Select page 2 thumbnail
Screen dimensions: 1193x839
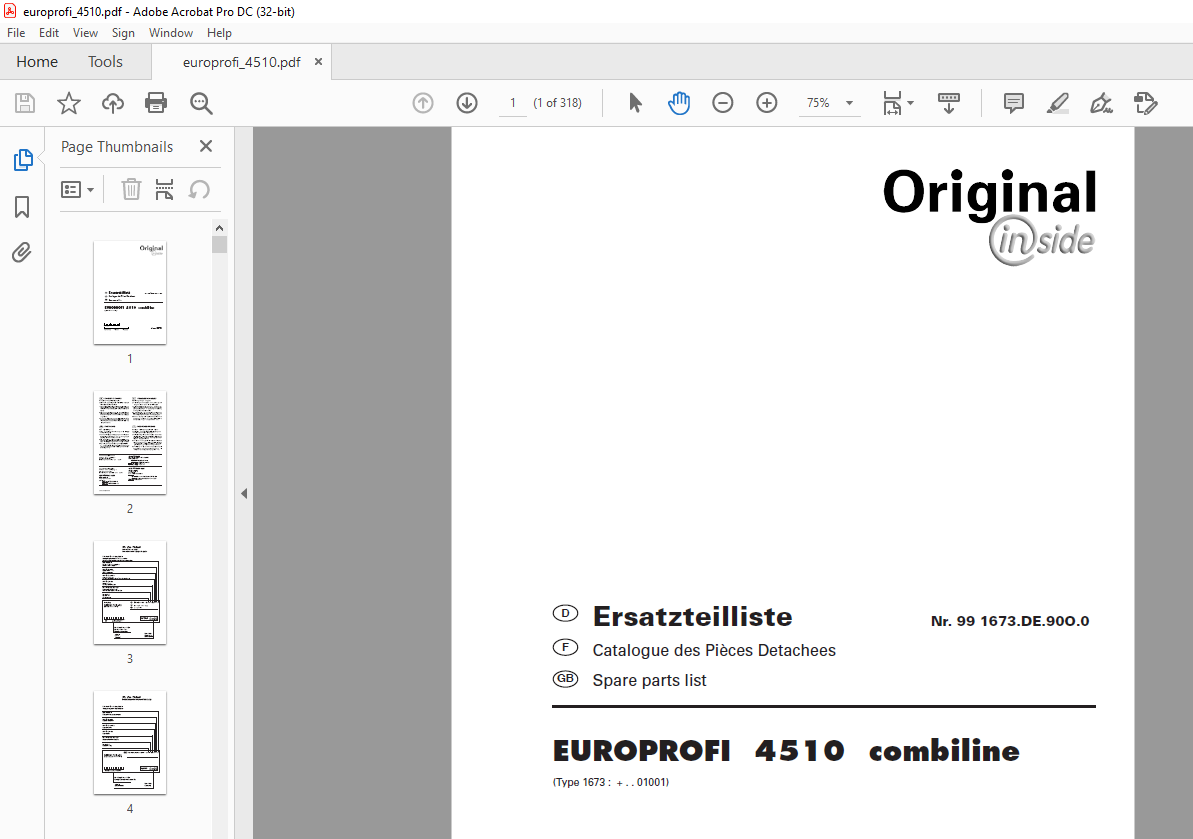(x=130, y=443)
